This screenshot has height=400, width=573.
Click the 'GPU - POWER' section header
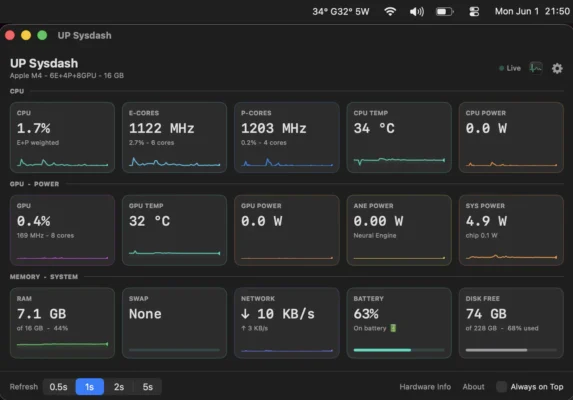pos(34,184)
